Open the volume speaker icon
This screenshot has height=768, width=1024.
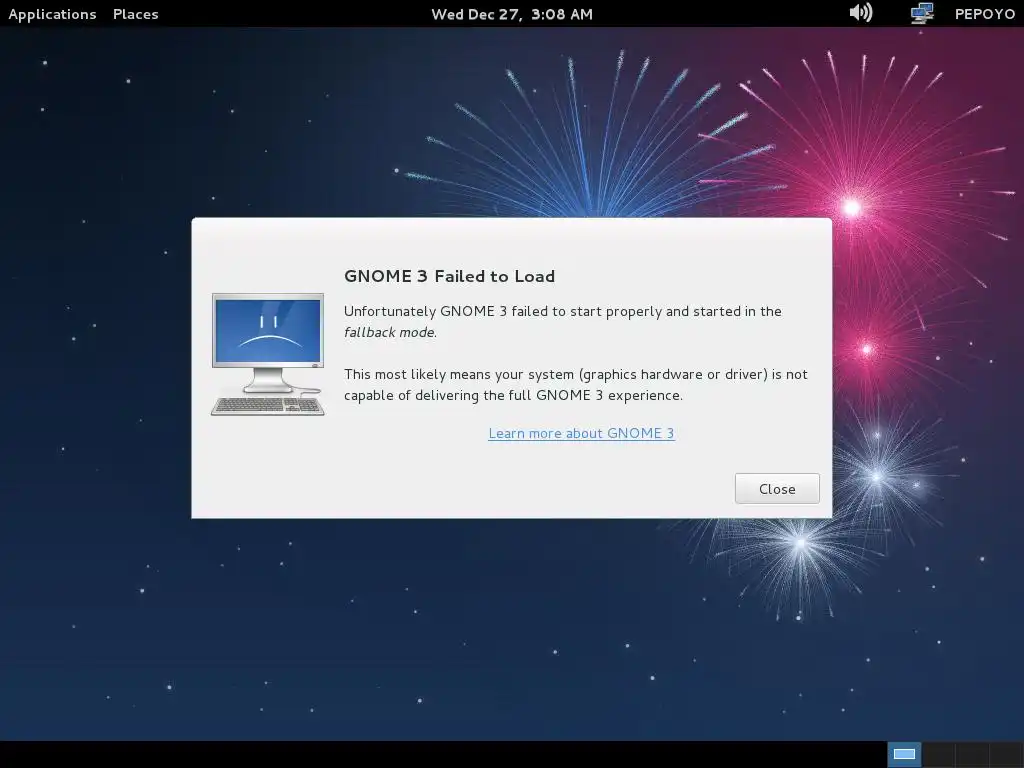click(860, 12)
